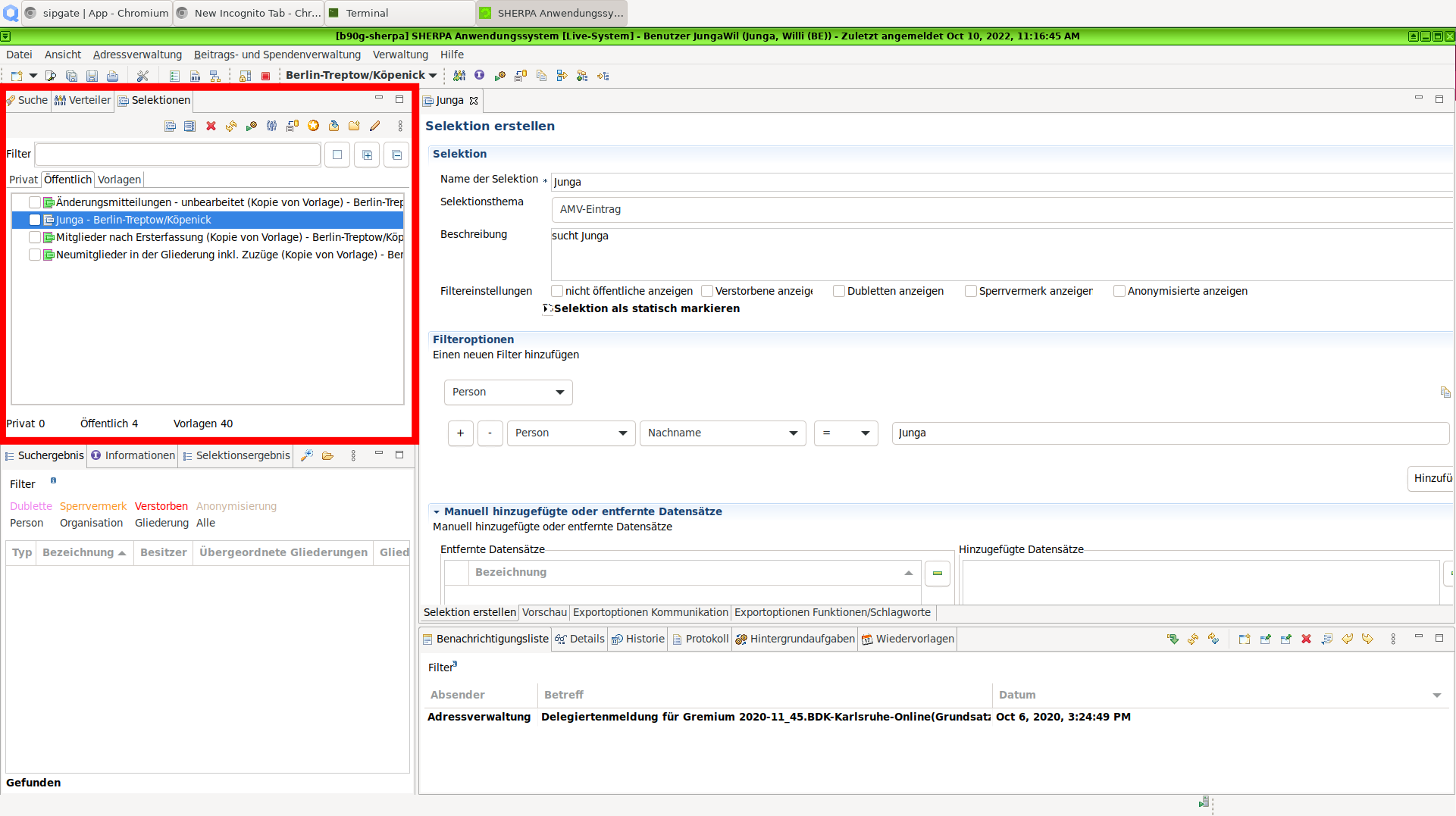Viewport: 1456px width, 816px height.
Task: Tick the 'Dubletten anzeigen' checkbox
Action: [x=839, y=291]
